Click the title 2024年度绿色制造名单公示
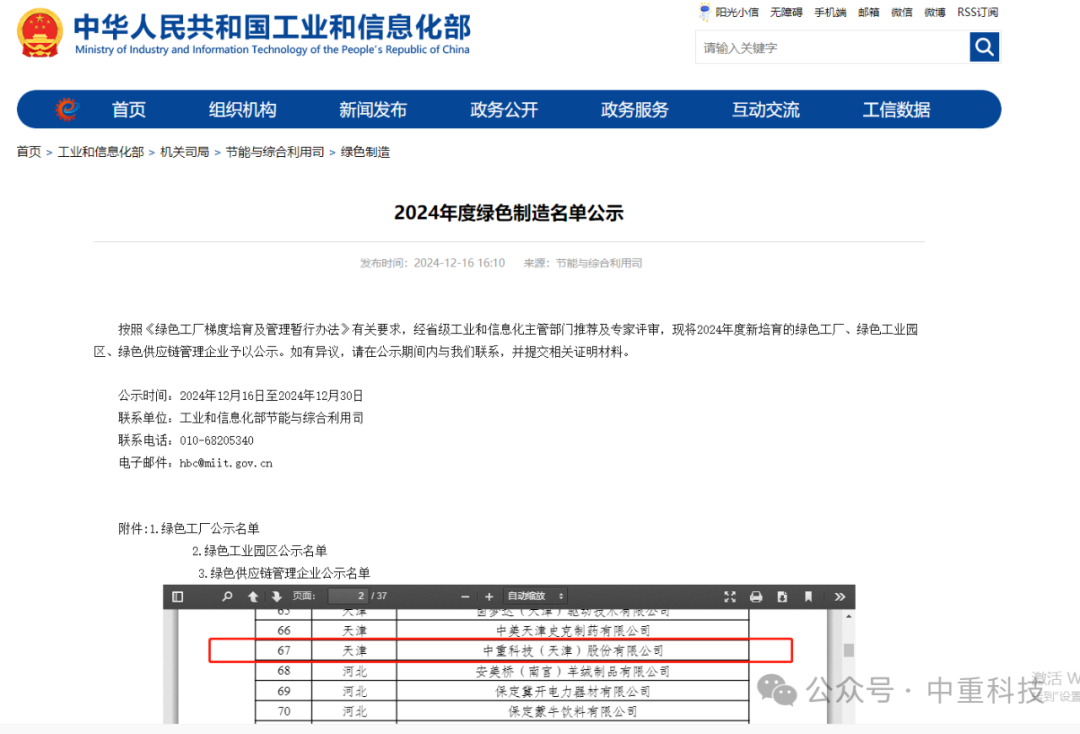The width and height of the screenshot is (1080, 734). pos(508,213)
